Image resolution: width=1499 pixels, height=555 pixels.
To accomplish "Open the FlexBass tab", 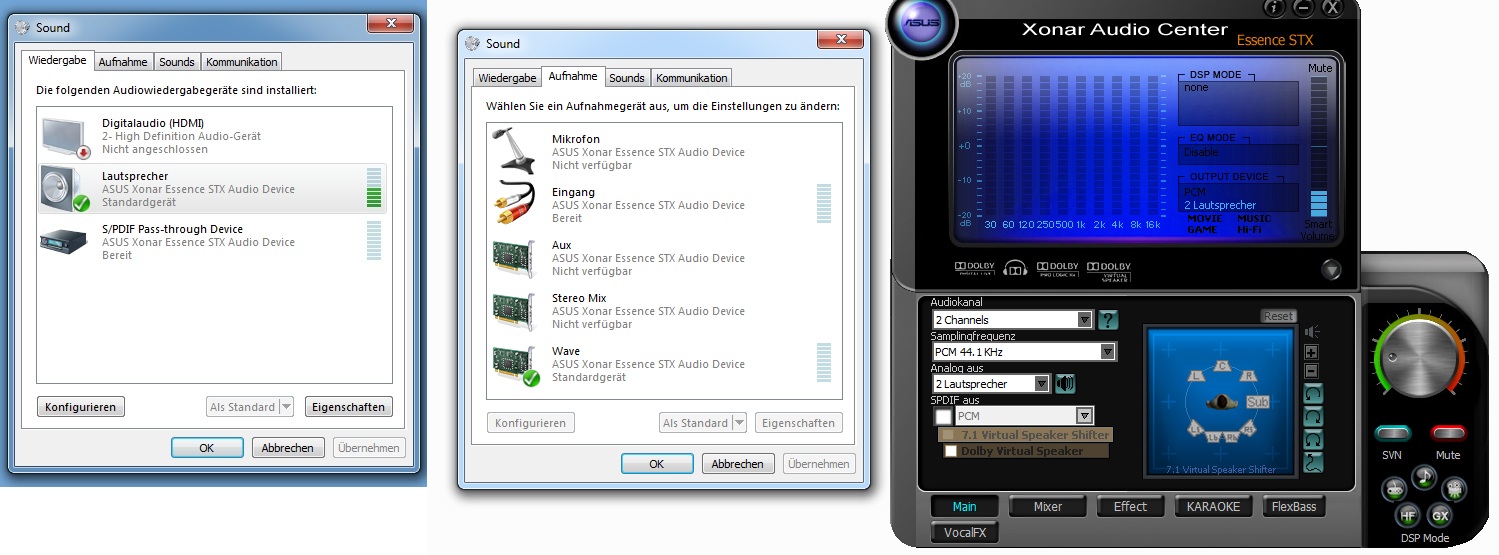I will point(1295,507).
